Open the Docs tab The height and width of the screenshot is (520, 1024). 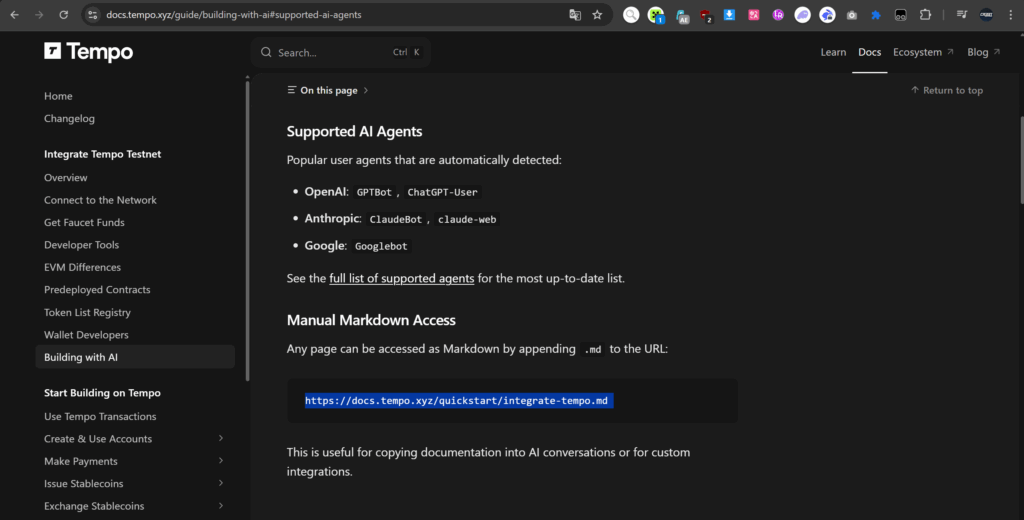[869, 52]
